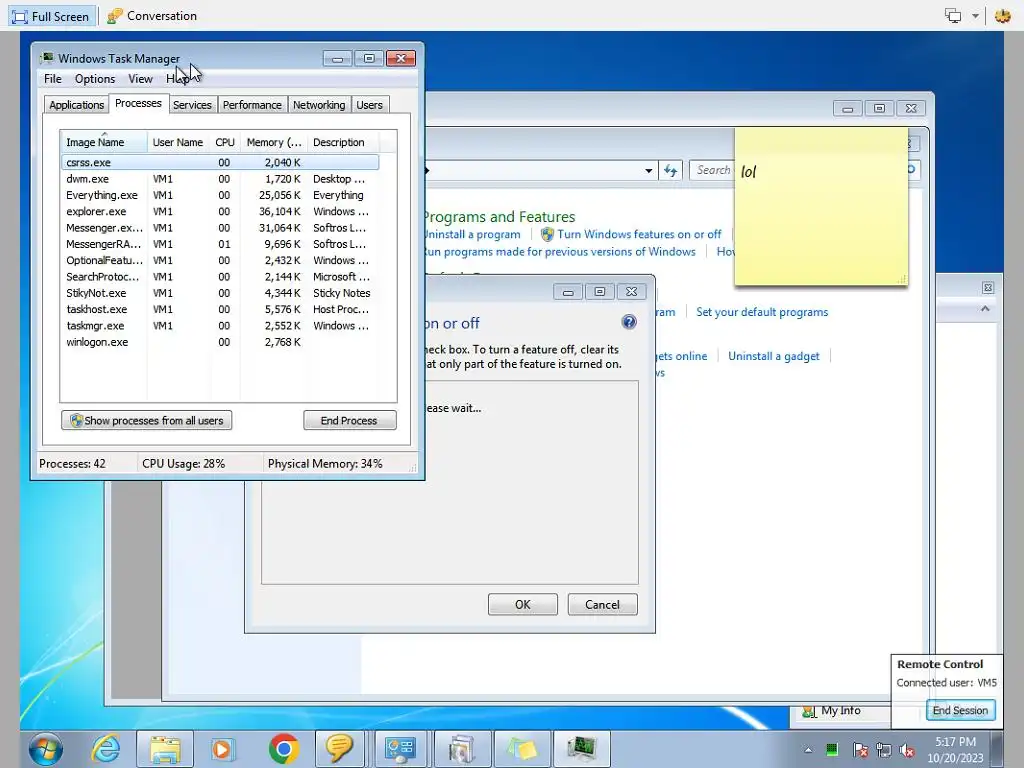
Task: Sort processes by CPU column header
Action: (225, 142)
